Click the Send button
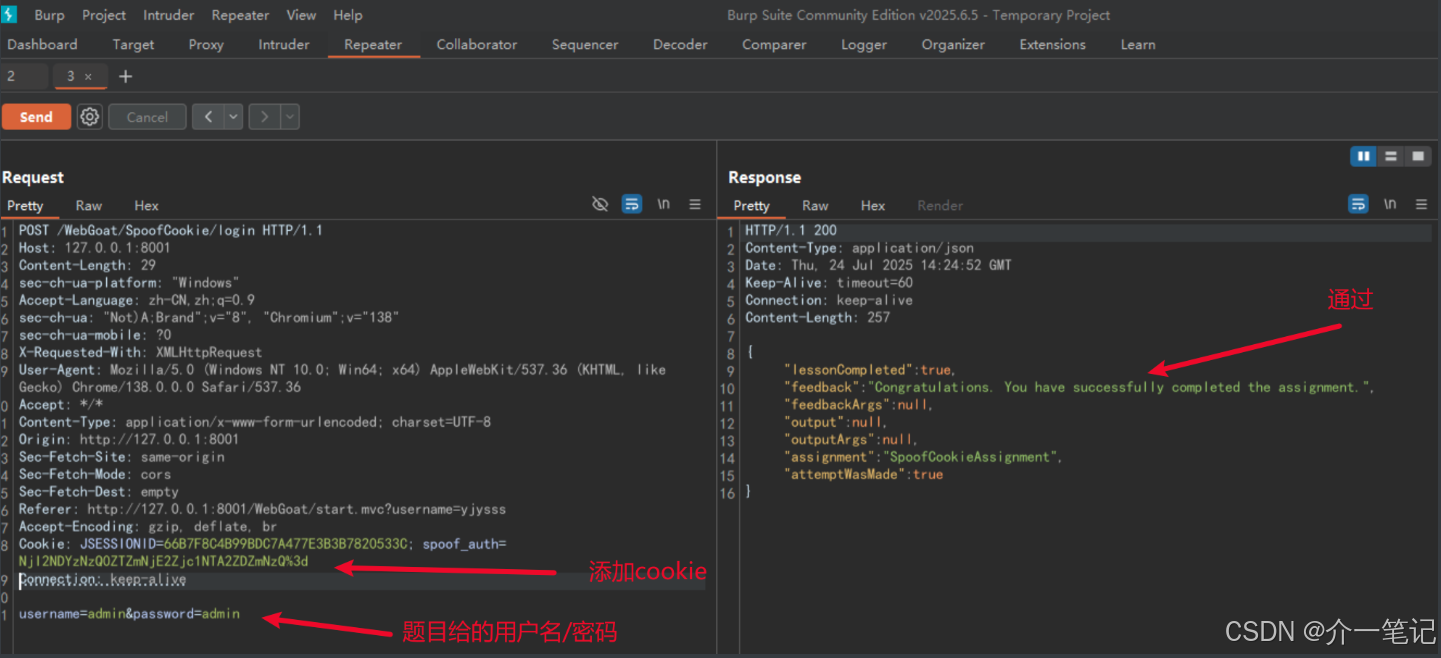Viewport: 1441px width, 658px height. 36,117
